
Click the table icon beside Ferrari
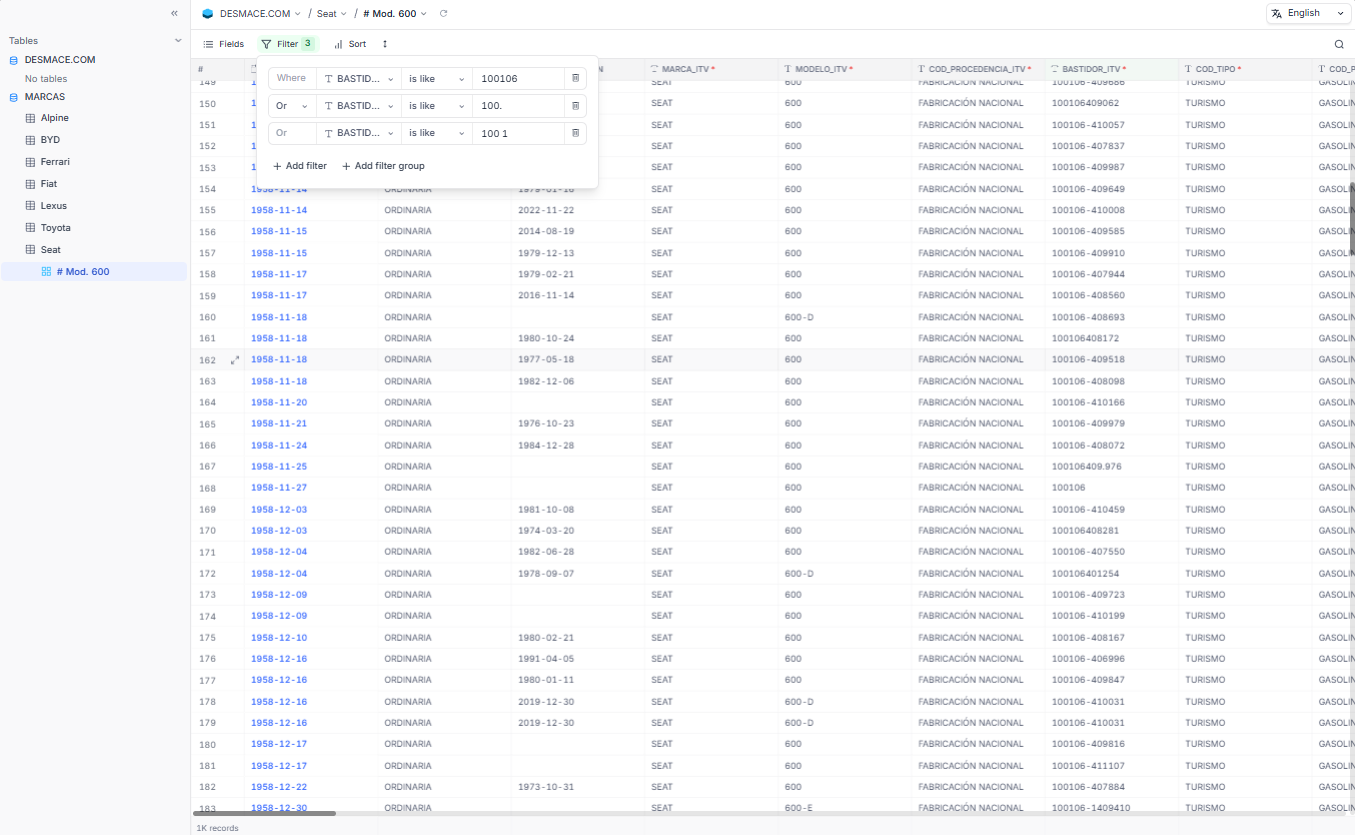(x=30, y=162)
